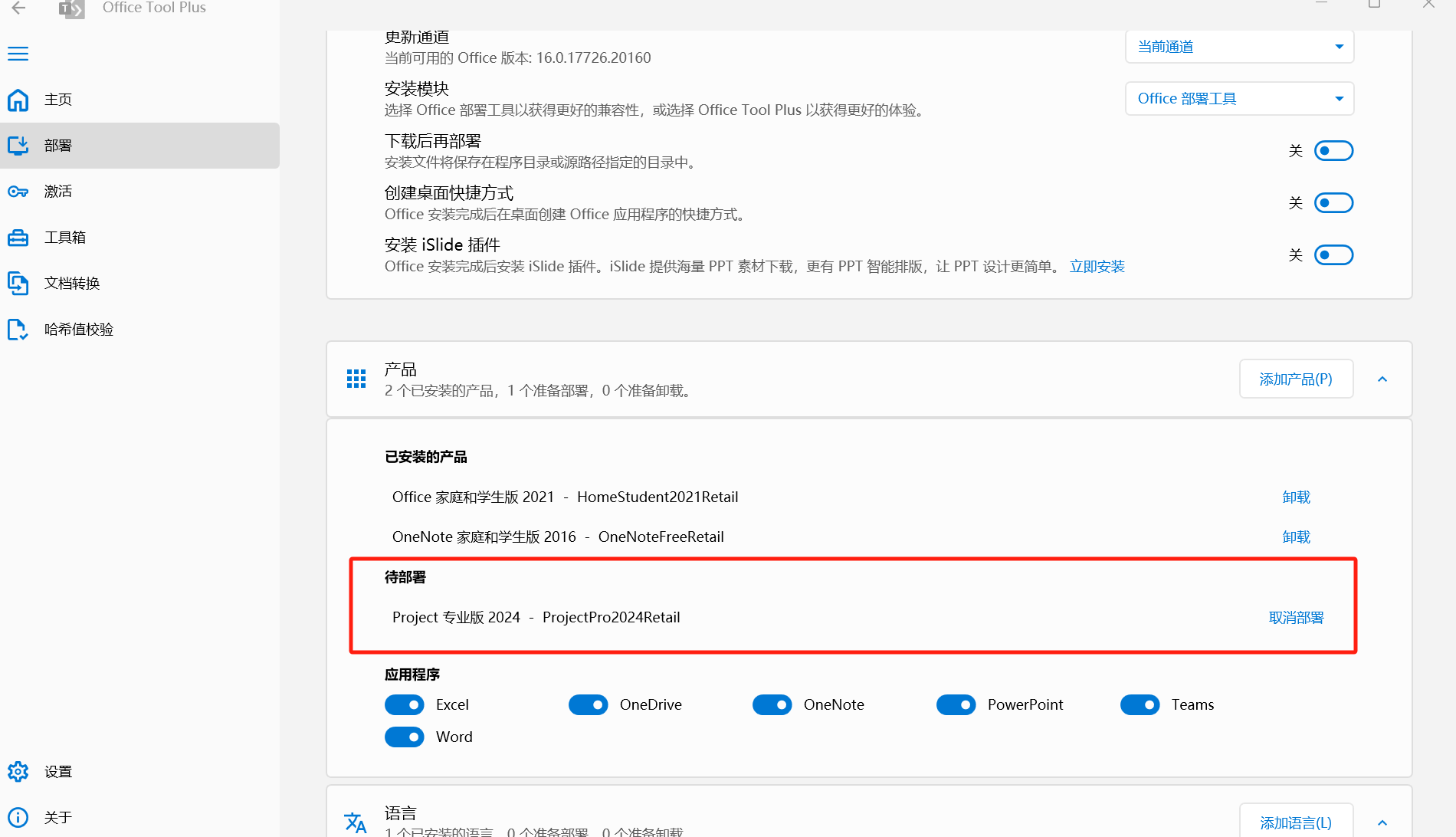Disable the OneNote application toggle
This screenshot has height=837, width=1456.
[772, 704]
